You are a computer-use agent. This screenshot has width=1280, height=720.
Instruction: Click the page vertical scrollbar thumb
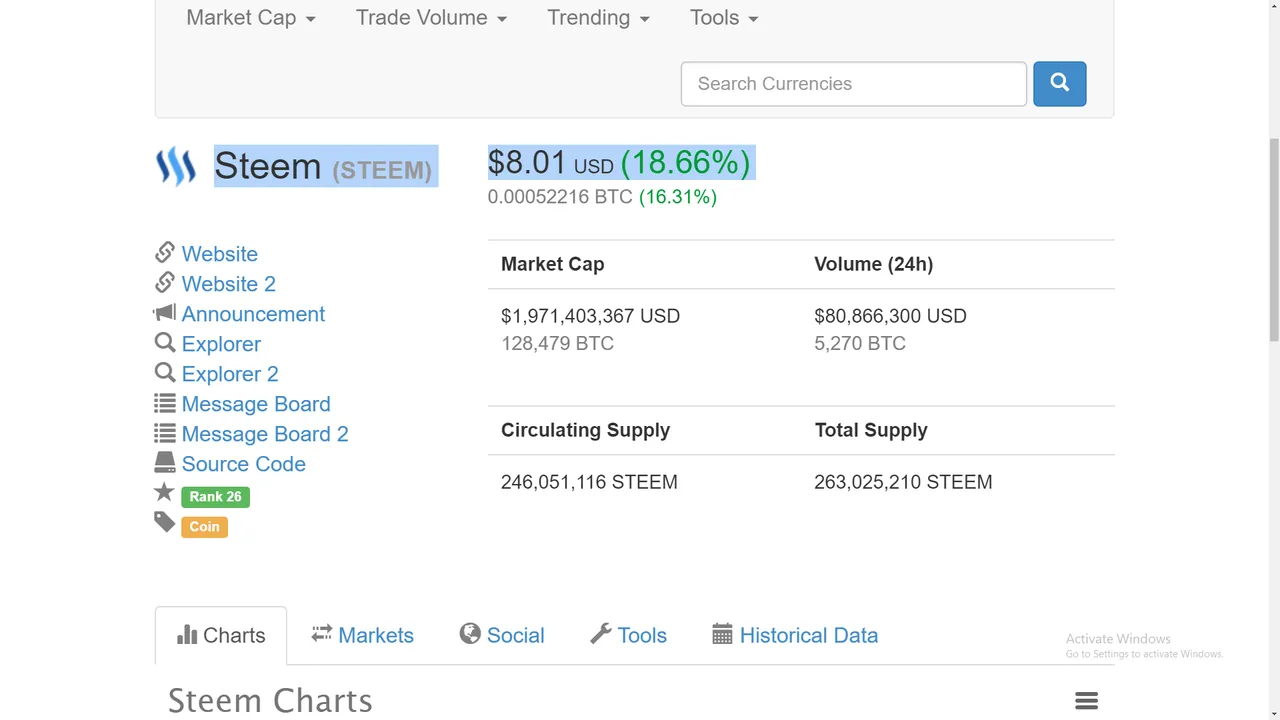(x=1272, y=240)
